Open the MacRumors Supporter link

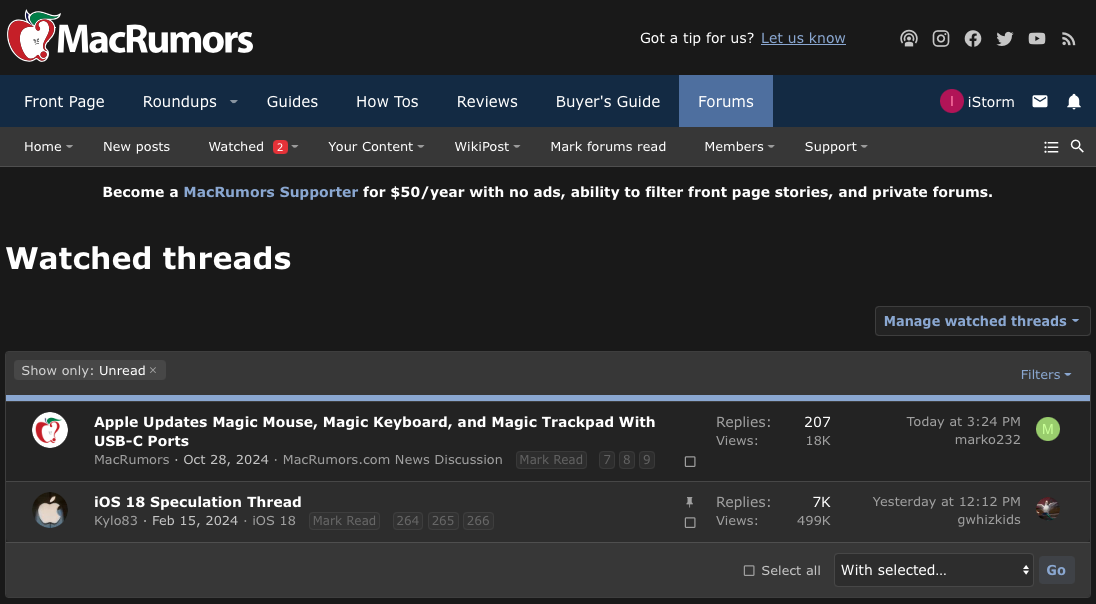click(x=271, y=192)
